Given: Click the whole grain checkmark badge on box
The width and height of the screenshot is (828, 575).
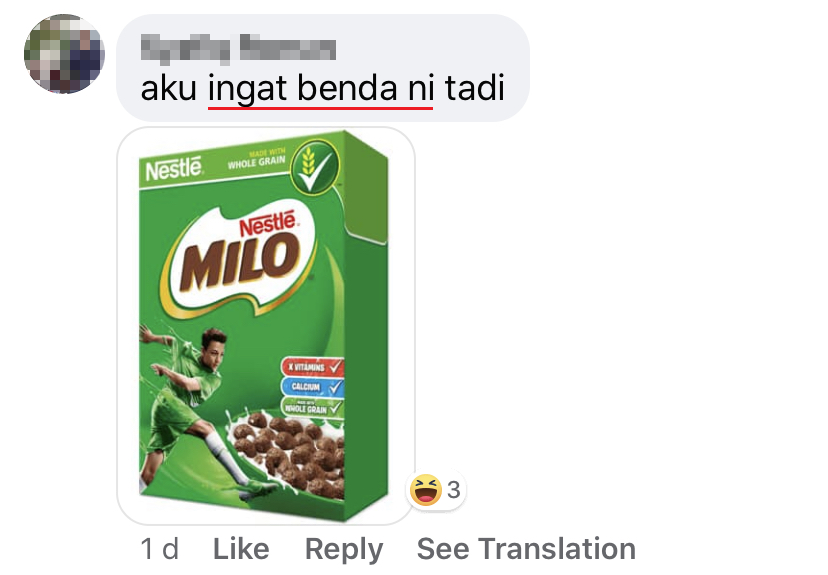Looking at the screenshot, I should 315,167.
